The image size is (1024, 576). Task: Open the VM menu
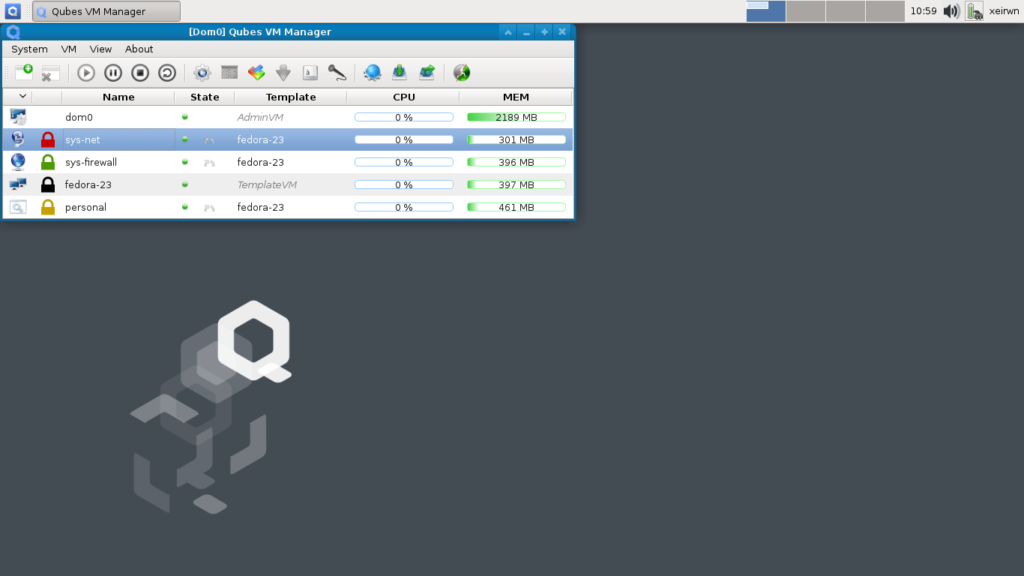pos(69,49)
